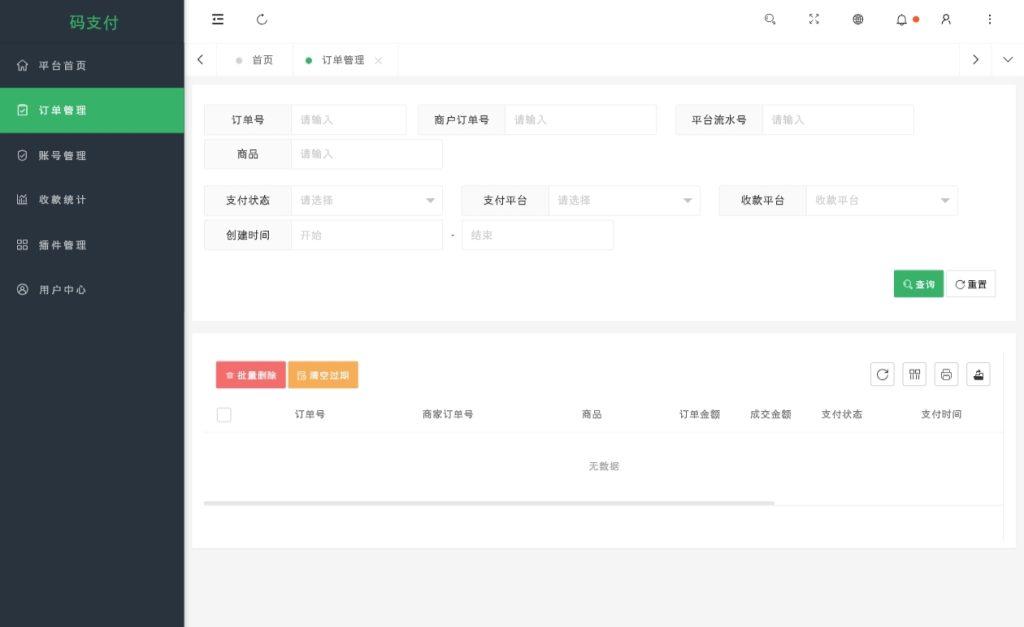Open the search icon in top bar

(x=770, y=20)
